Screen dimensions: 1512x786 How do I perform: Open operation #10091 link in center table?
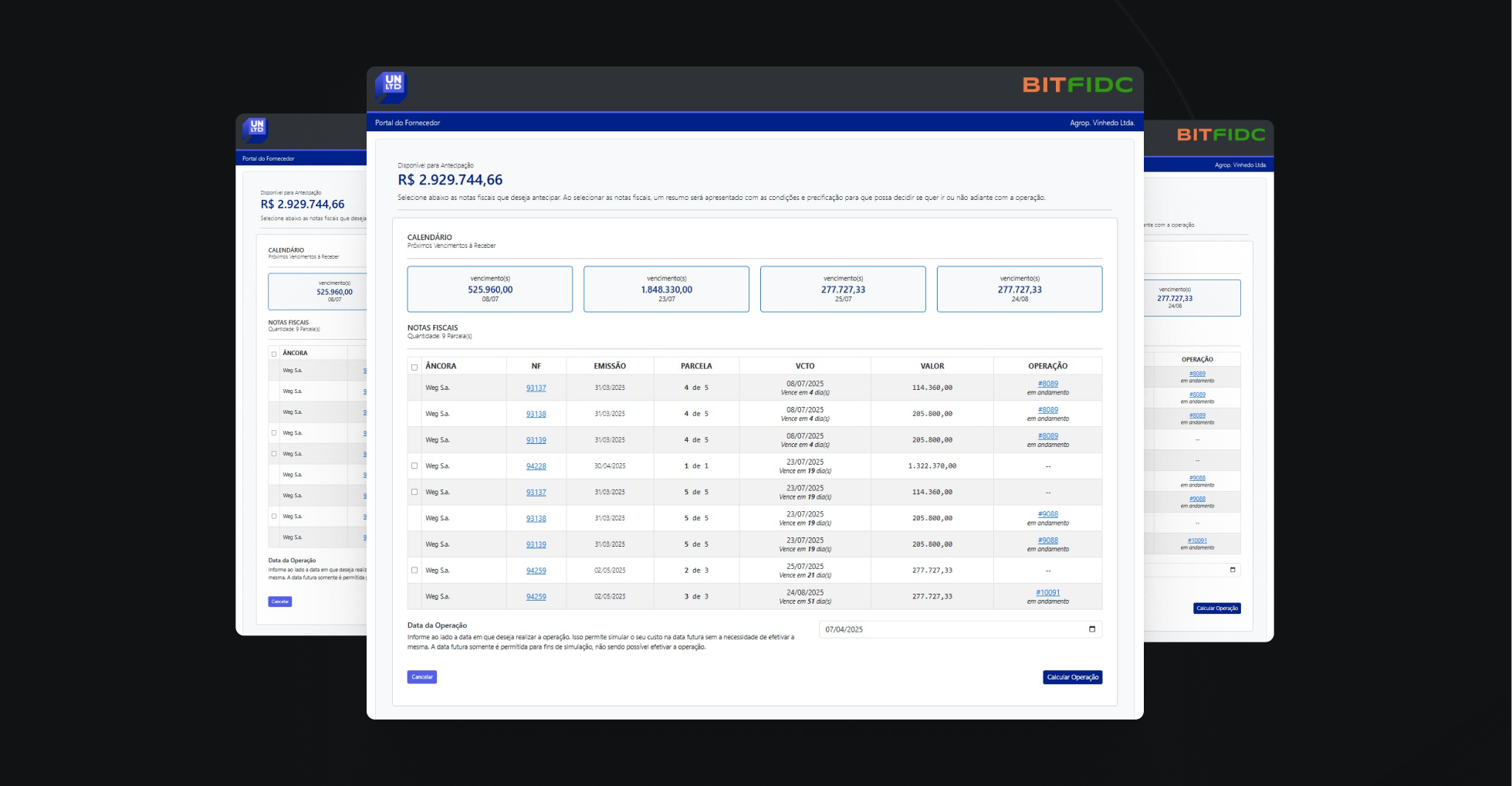[1047, 593]
